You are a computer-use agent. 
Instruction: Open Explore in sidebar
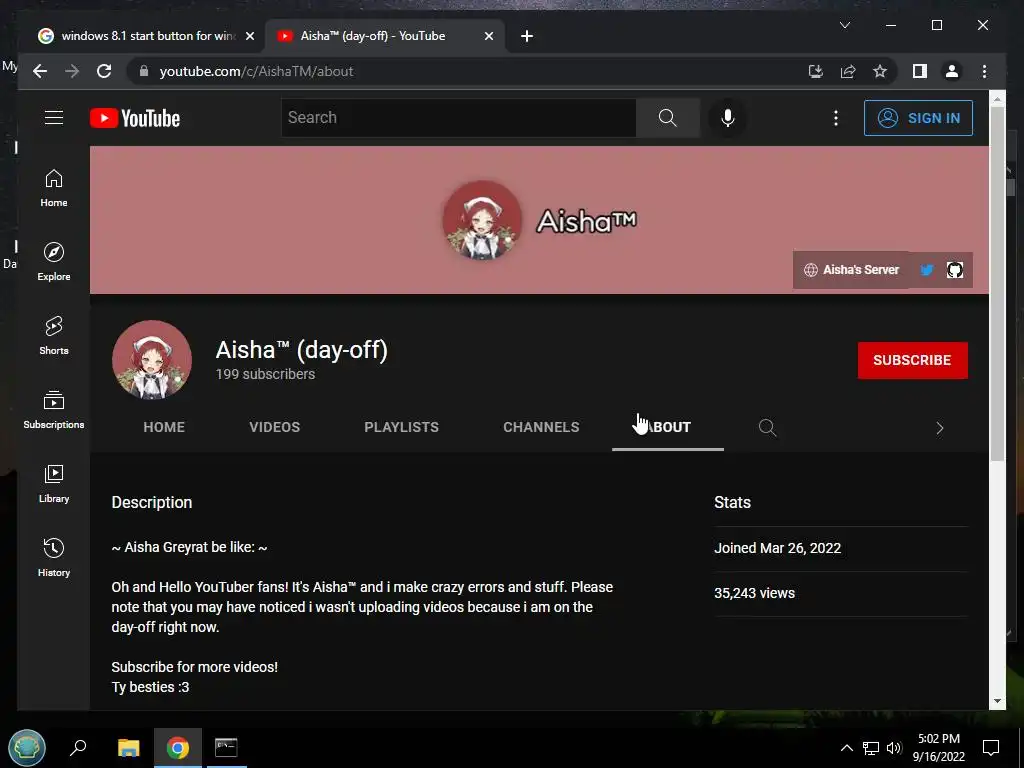tap(54, 262)
